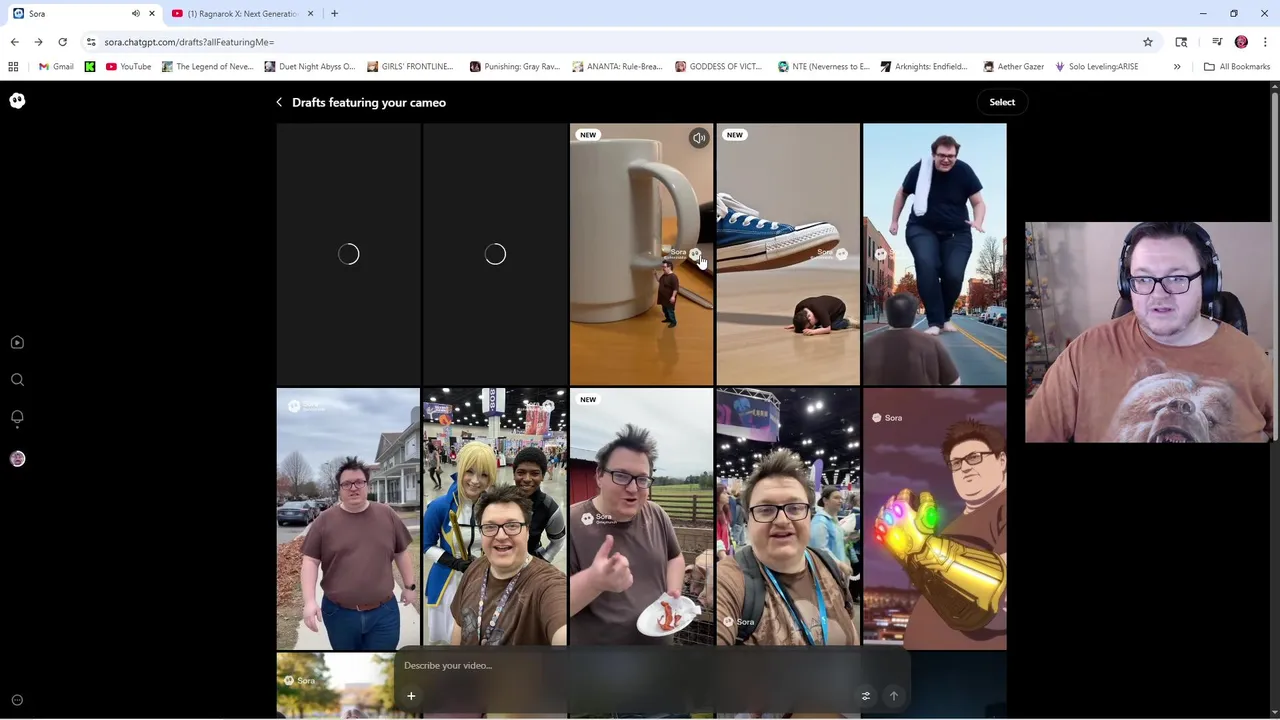This screenshot has width=1280, height=720.
Task: Open The Legend of Neve... bookmark
Action: tap(207, 67)
